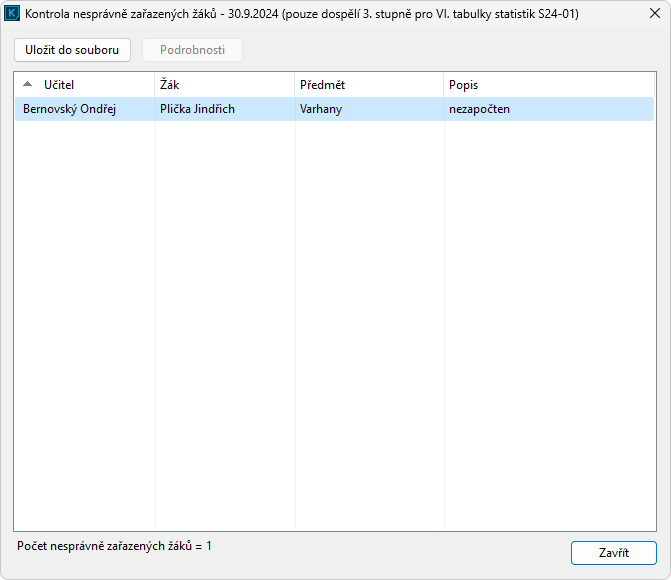Click the K application icon in title bar

coord(13,15)
